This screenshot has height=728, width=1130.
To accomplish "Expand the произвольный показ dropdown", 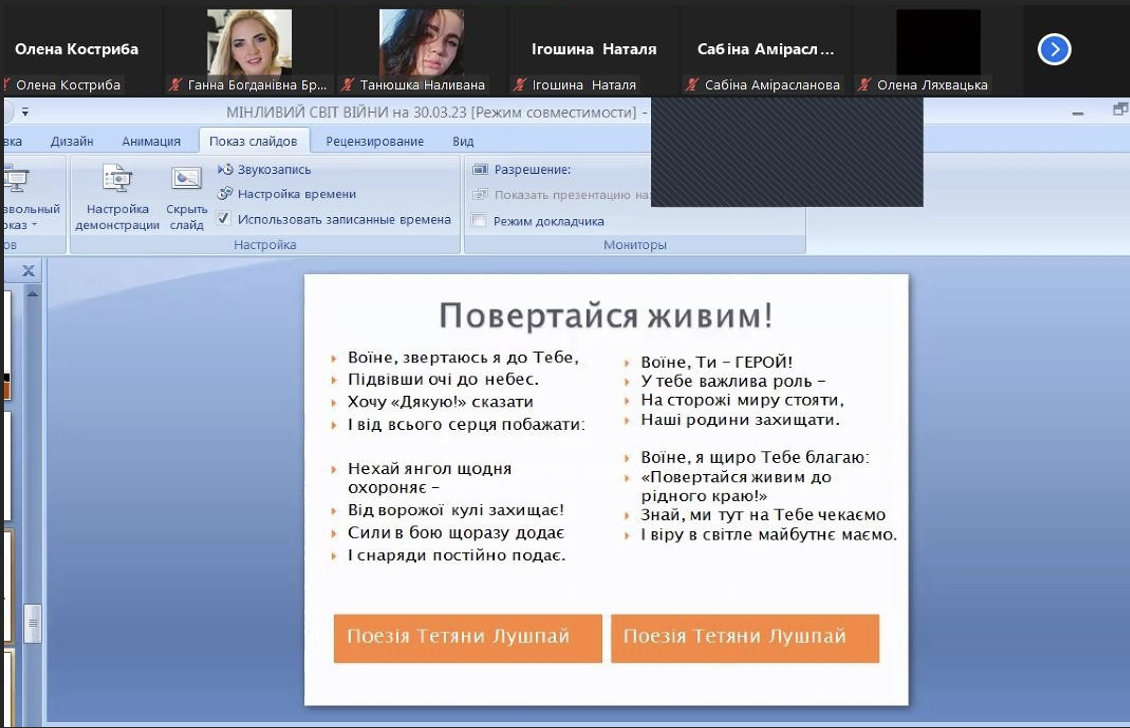I will pos(32,225).
